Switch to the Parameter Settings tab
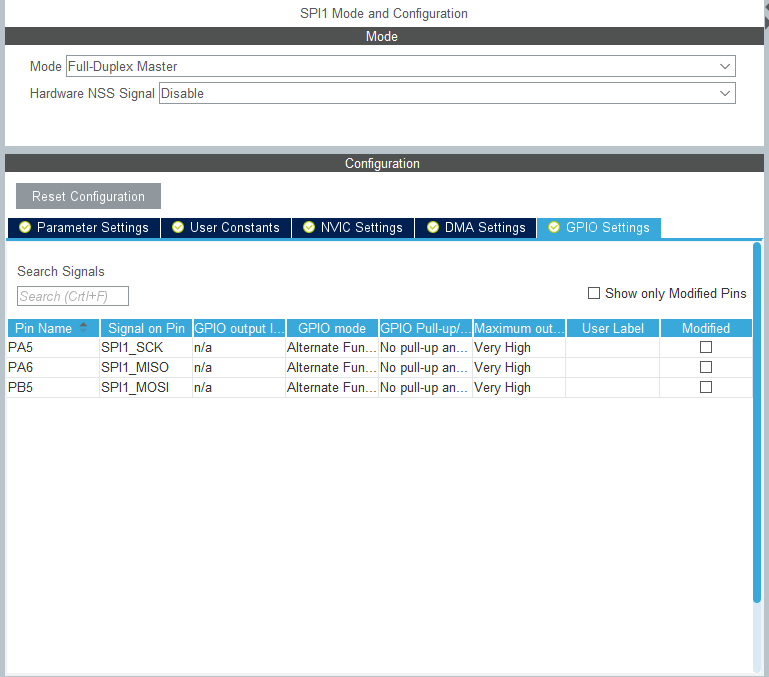This screenshot has height=677, width=769. 84,228
